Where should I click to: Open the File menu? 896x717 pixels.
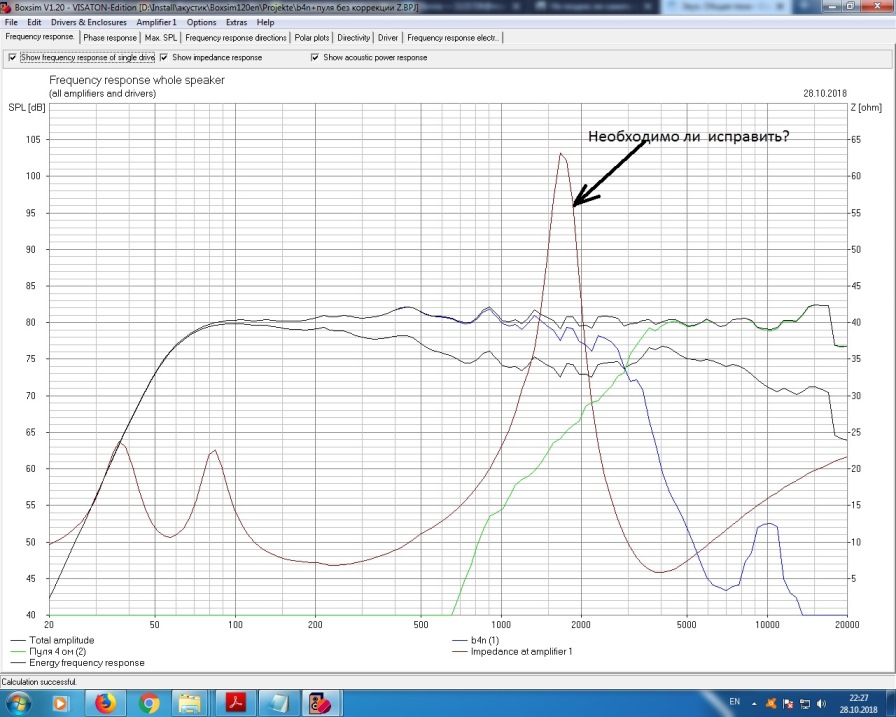coord(11,22)
